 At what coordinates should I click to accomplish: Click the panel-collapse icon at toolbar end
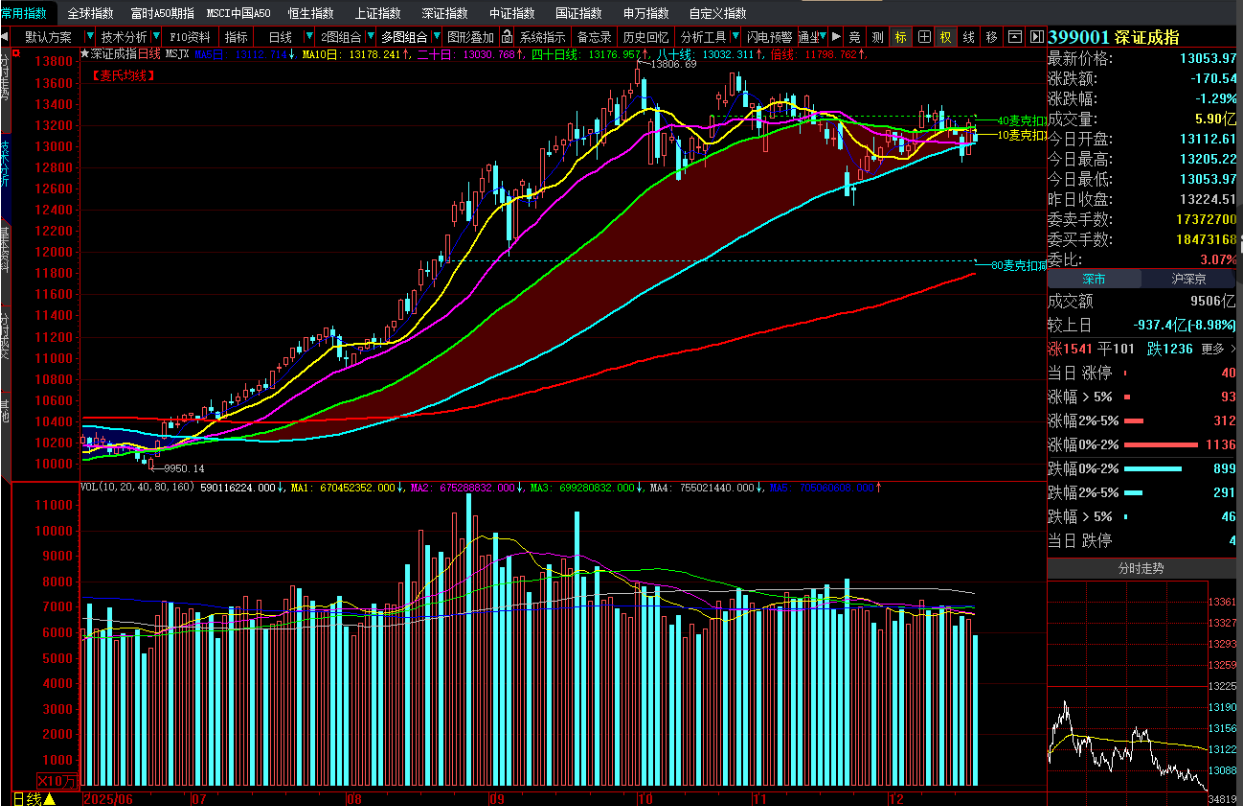click(x=1036, y=37)
